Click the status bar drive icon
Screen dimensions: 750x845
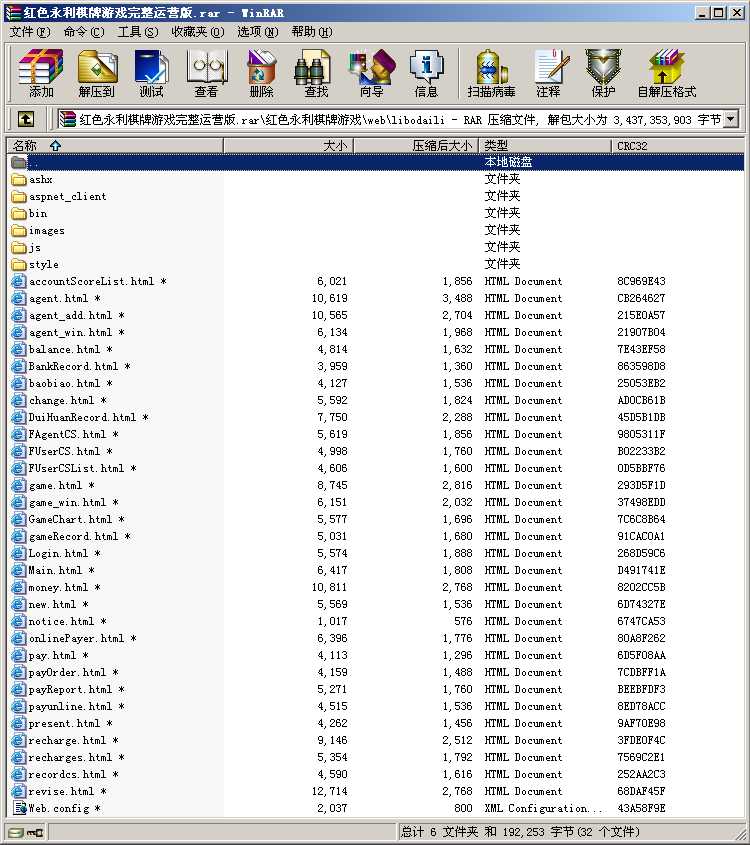click(16, 833)
